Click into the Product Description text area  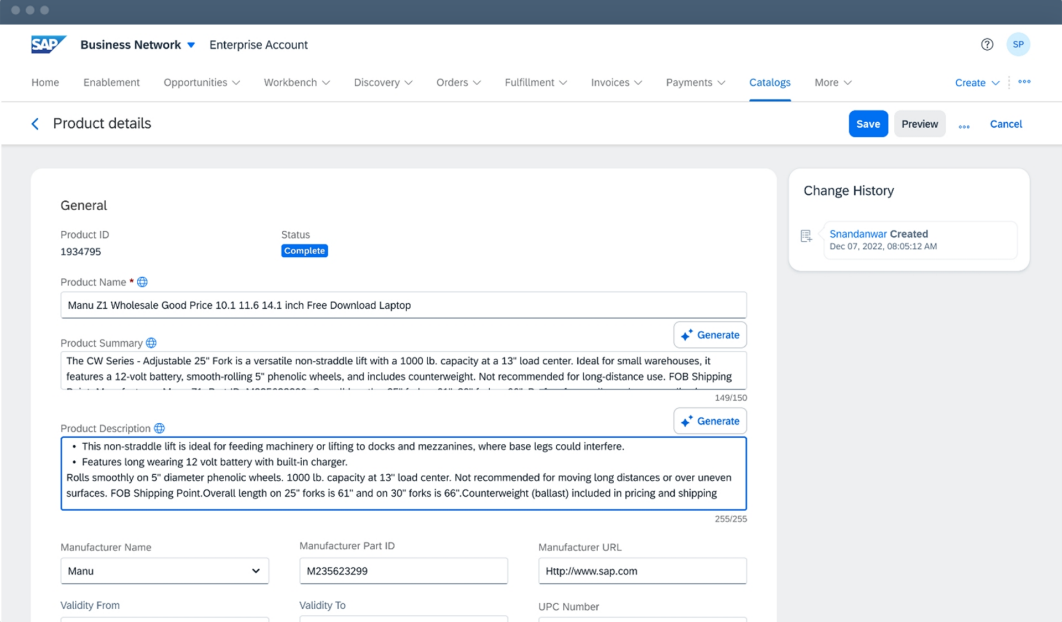[x=404, y=473]
